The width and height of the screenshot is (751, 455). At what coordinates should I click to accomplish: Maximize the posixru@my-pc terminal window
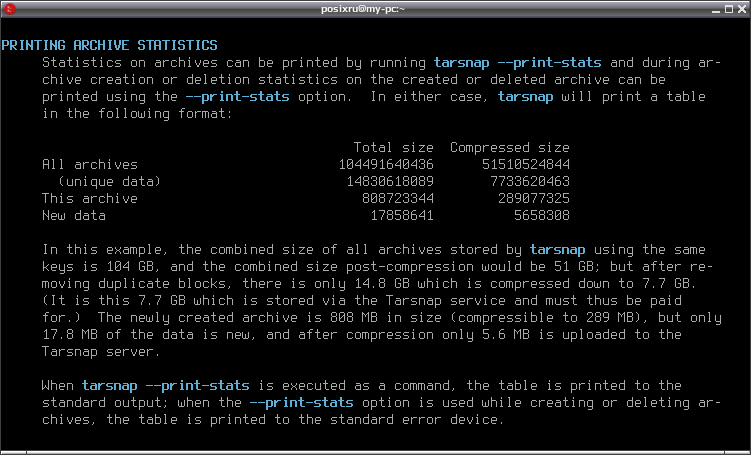(729, 9)
